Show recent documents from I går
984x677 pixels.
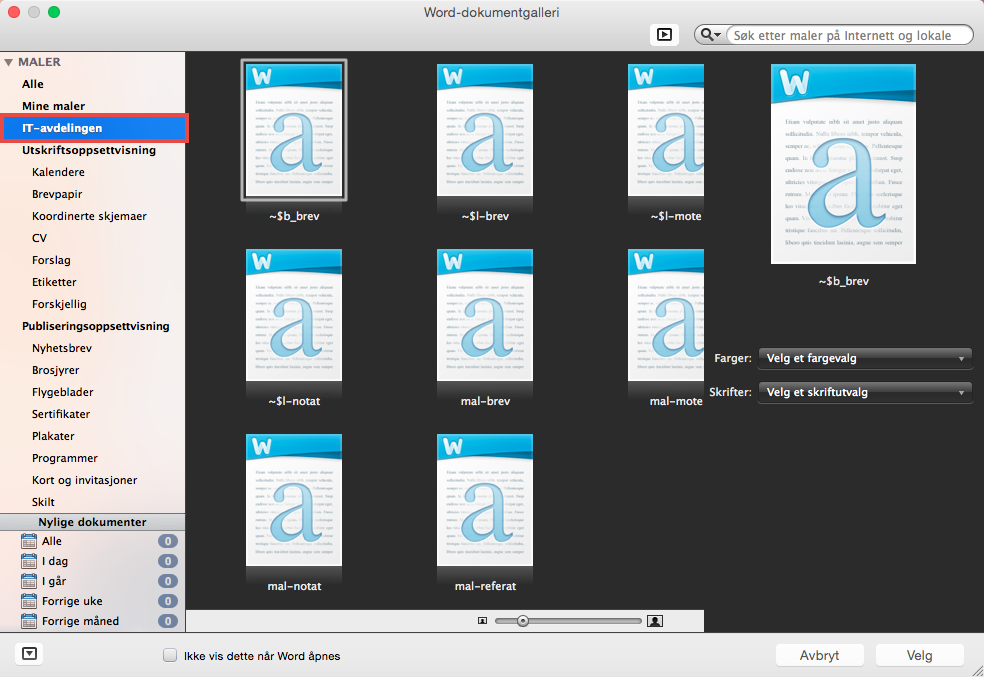pos(54,581)
